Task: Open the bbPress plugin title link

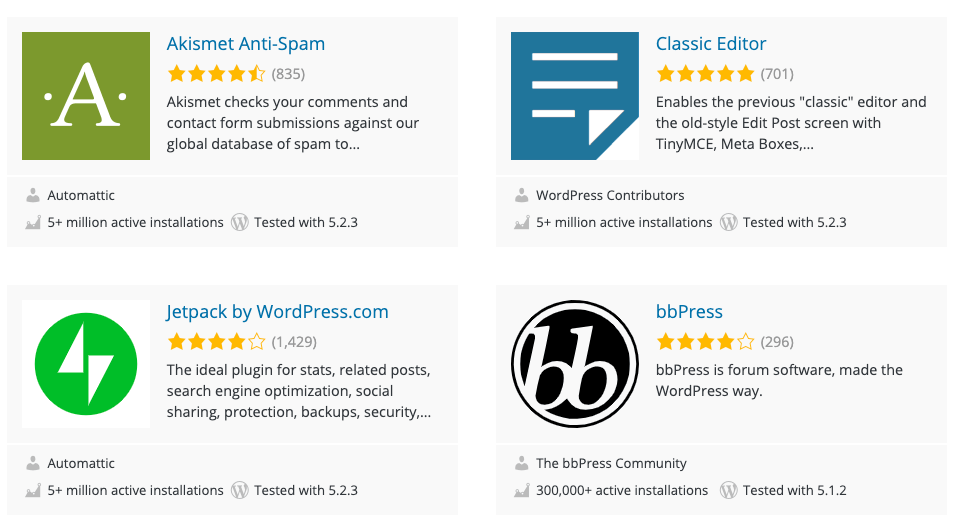Action: point(689,312)
